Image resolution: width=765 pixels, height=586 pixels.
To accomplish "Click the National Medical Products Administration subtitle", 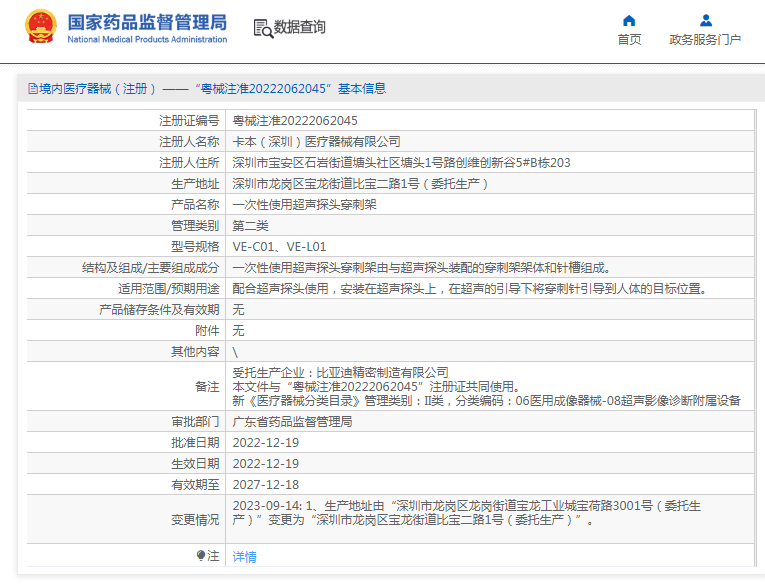I will [147, 39].
